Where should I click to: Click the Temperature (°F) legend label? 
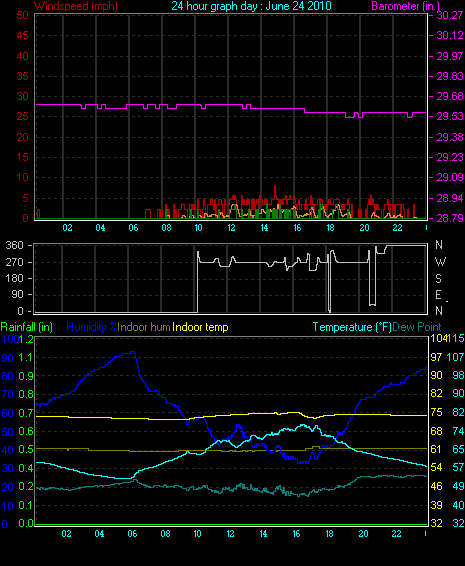[x=352, y=327]
